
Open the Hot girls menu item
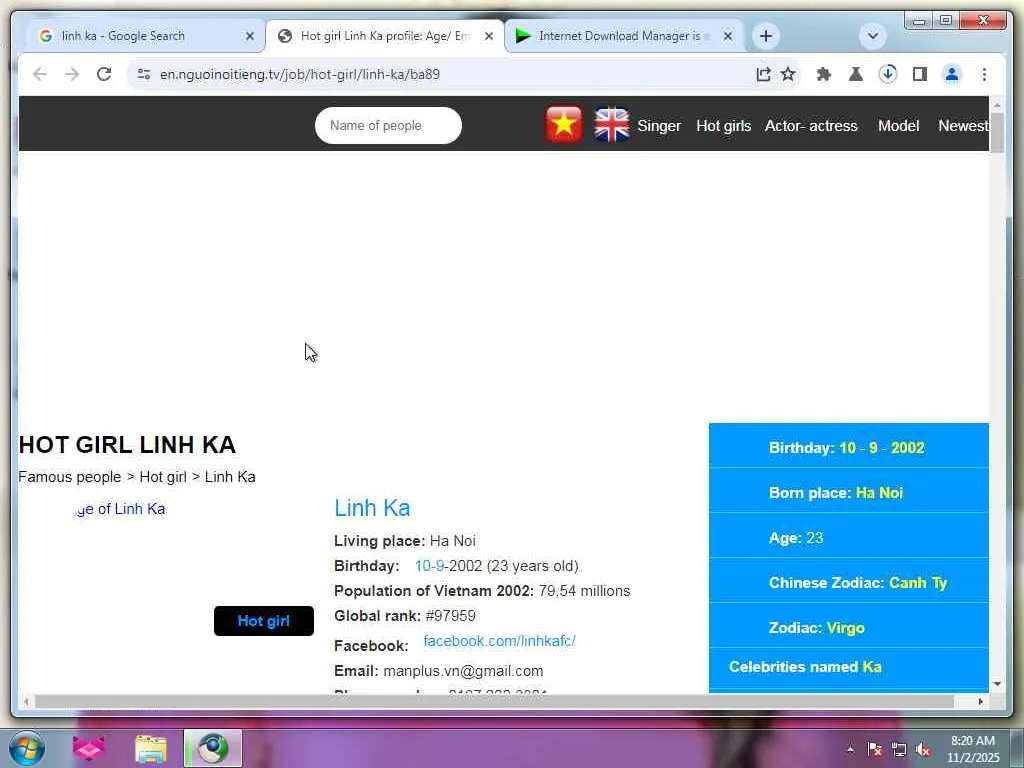724,126
